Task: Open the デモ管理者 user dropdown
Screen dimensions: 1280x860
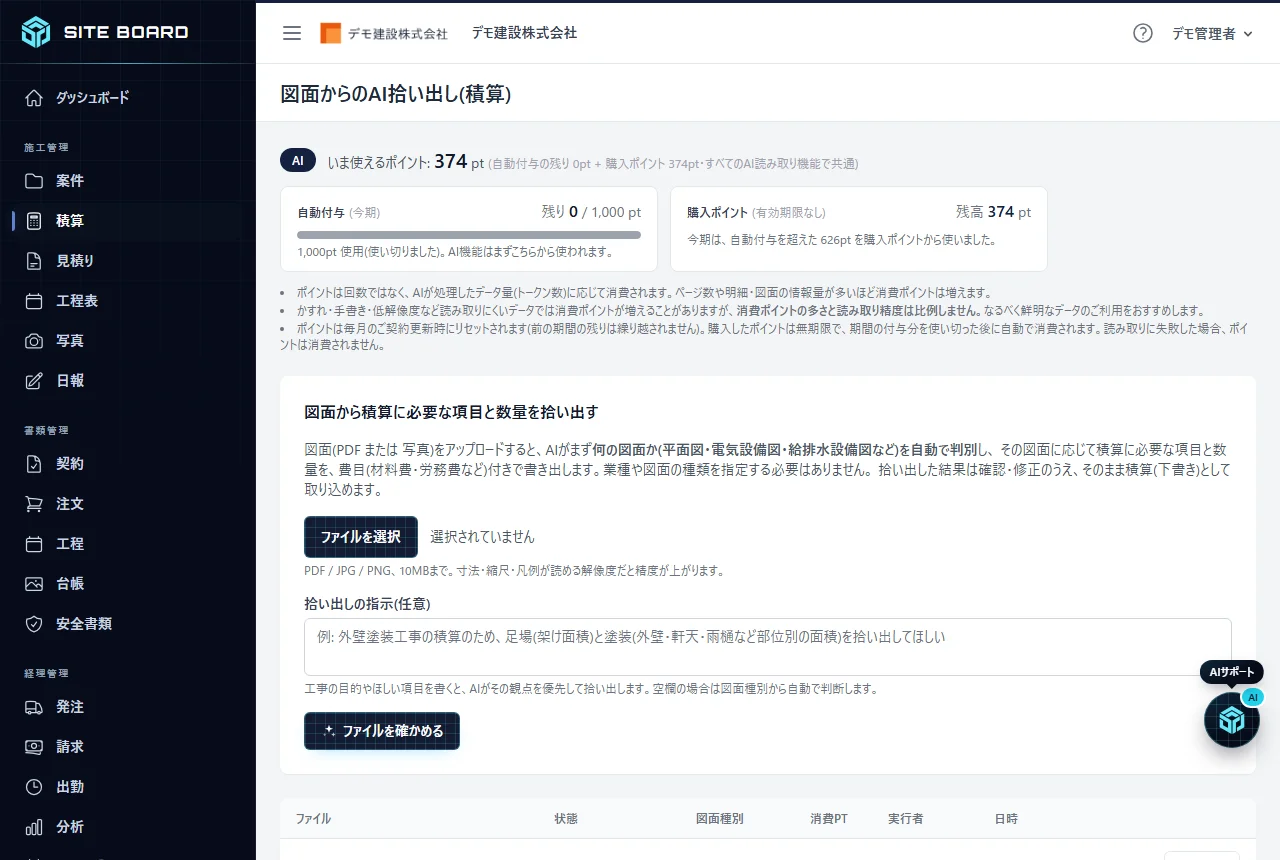Action: 1212,33
